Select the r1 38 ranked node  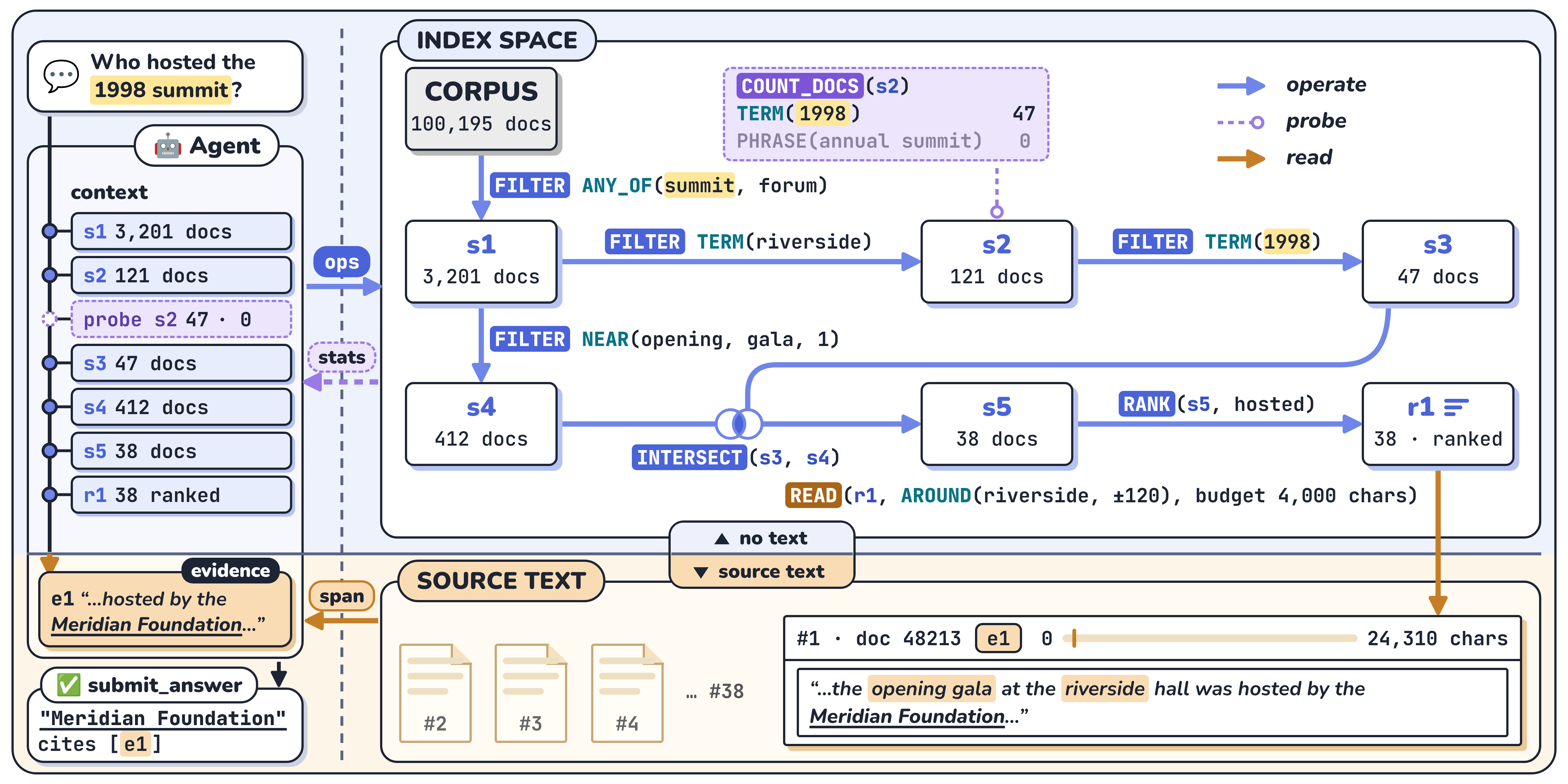(1438, 424)
